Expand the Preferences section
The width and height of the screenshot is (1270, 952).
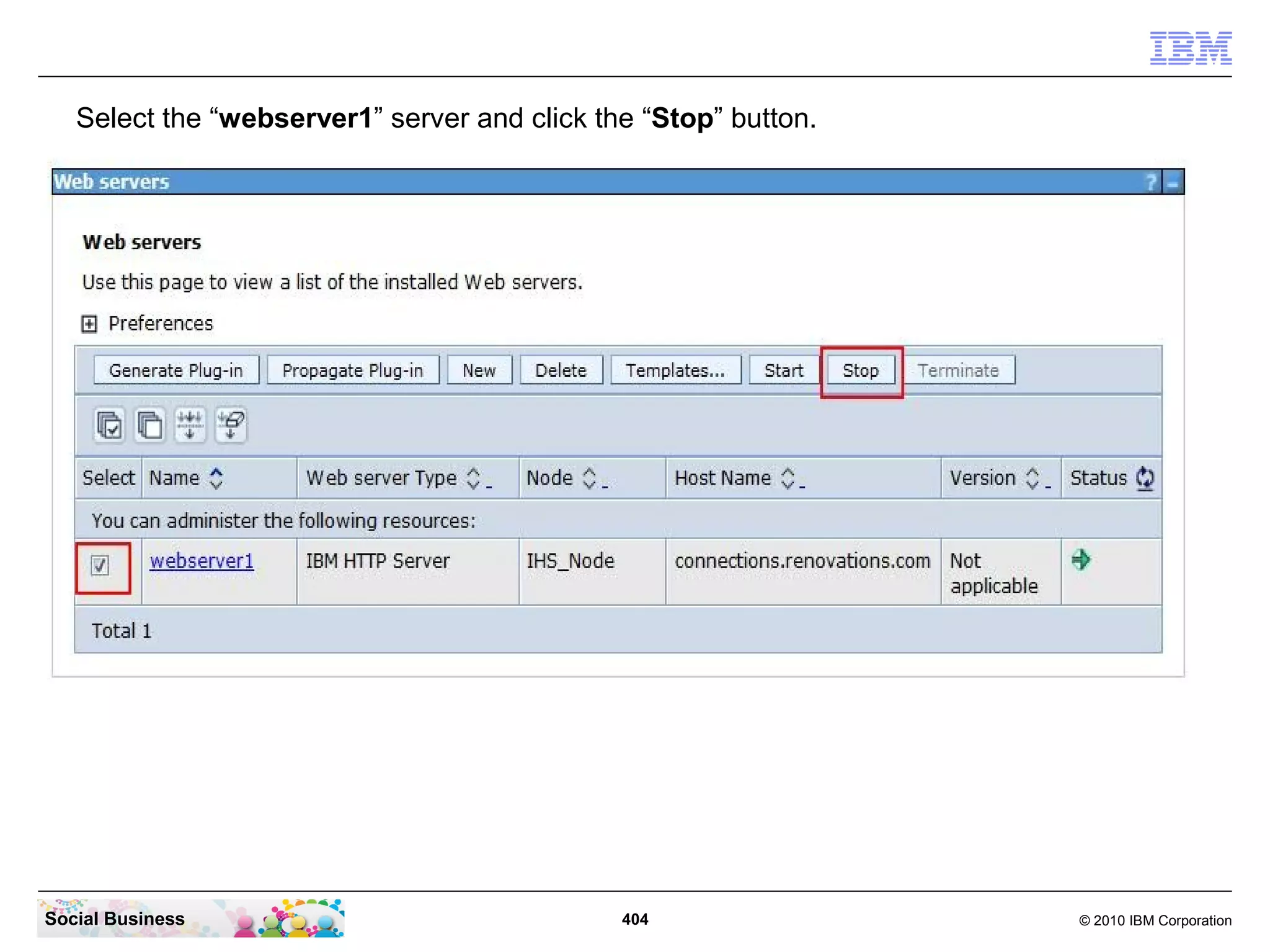click(89, 324)
